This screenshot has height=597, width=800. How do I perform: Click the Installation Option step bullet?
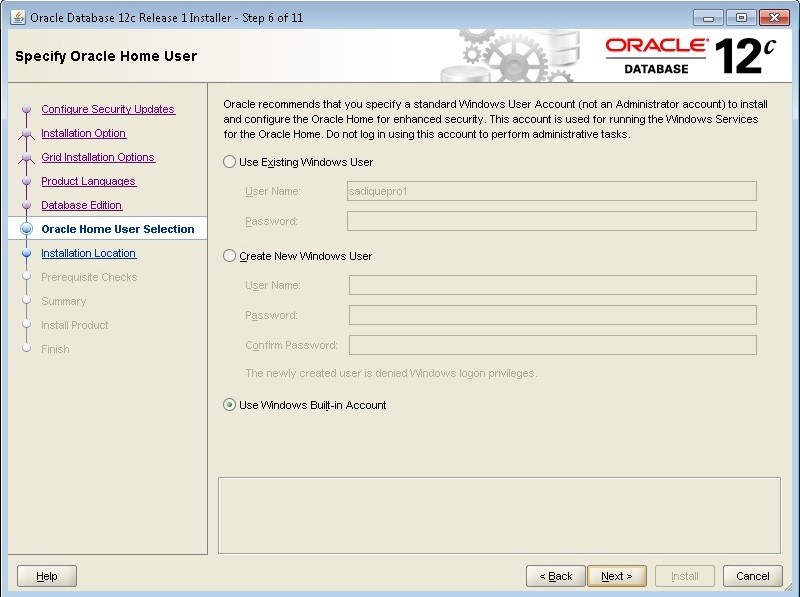pos(27,133)
